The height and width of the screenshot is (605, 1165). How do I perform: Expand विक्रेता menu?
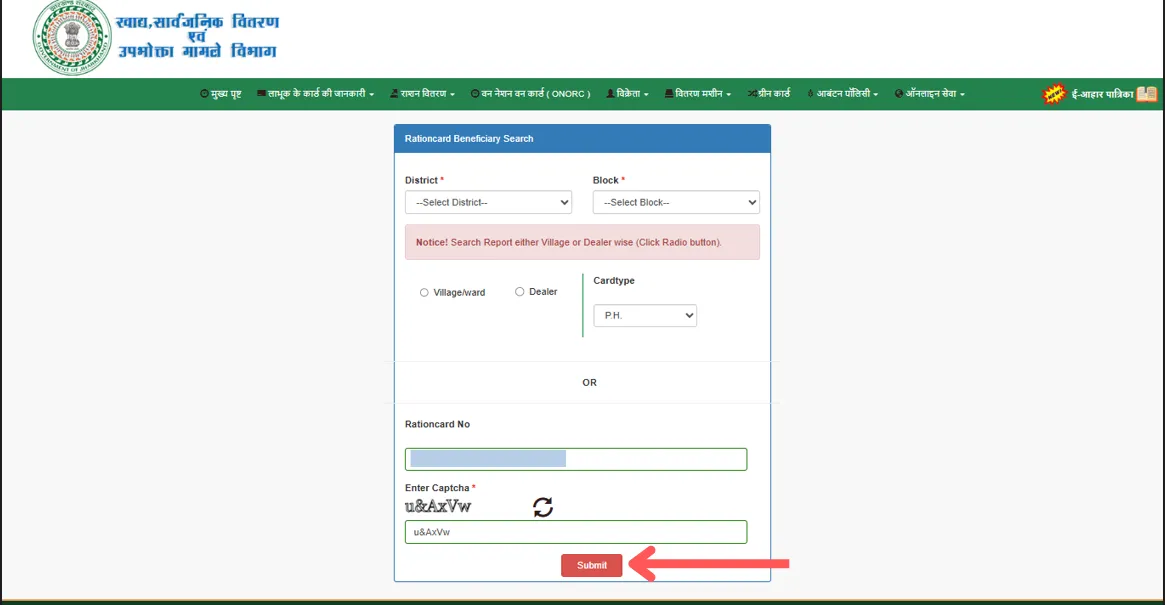tap(628, 94)
